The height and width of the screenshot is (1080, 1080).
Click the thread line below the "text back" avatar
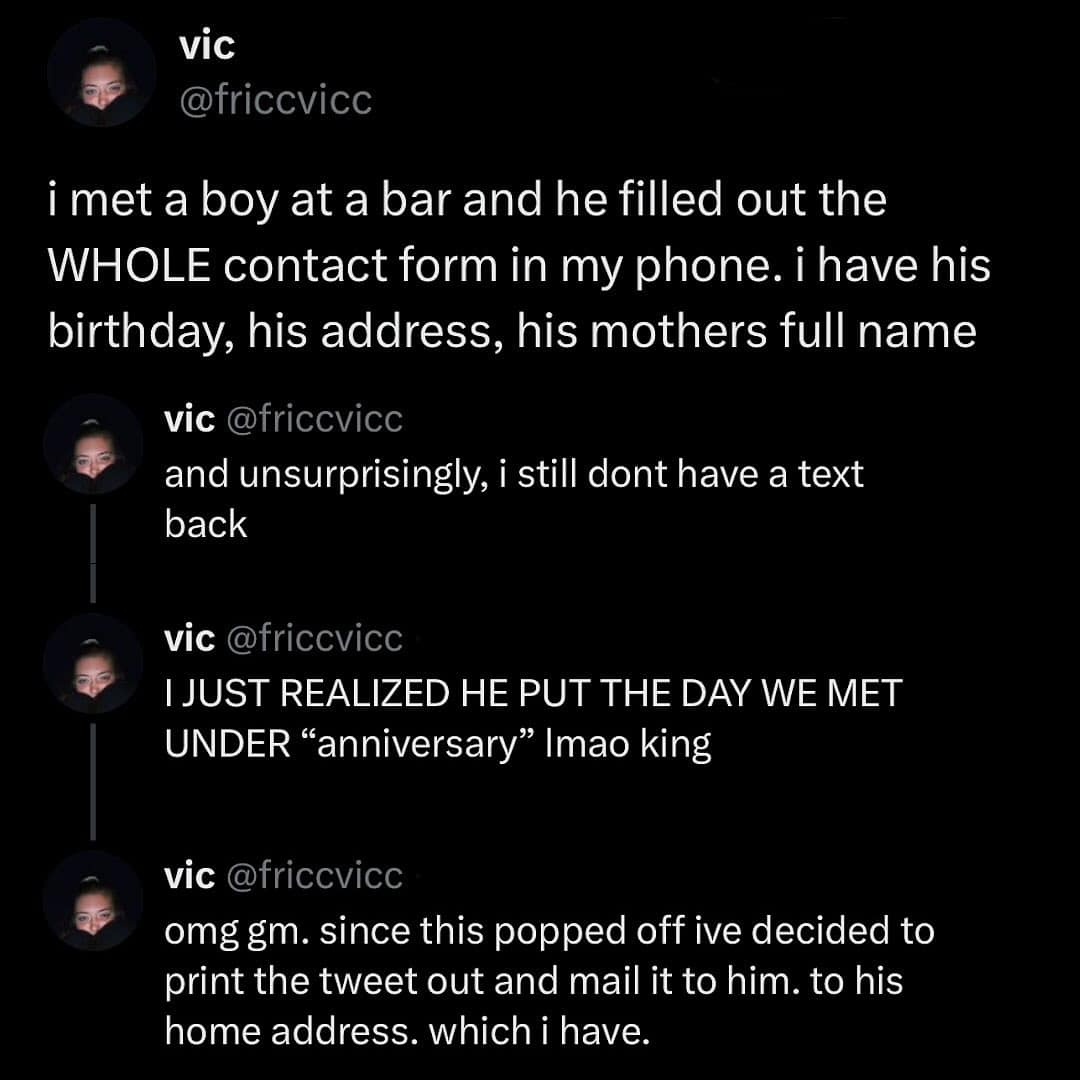click(93, 552)
